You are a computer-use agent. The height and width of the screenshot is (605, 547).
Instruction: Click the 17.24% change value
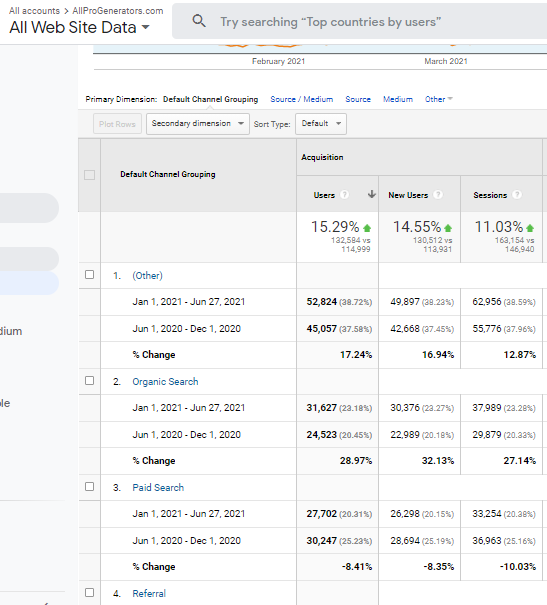point(356,355)
